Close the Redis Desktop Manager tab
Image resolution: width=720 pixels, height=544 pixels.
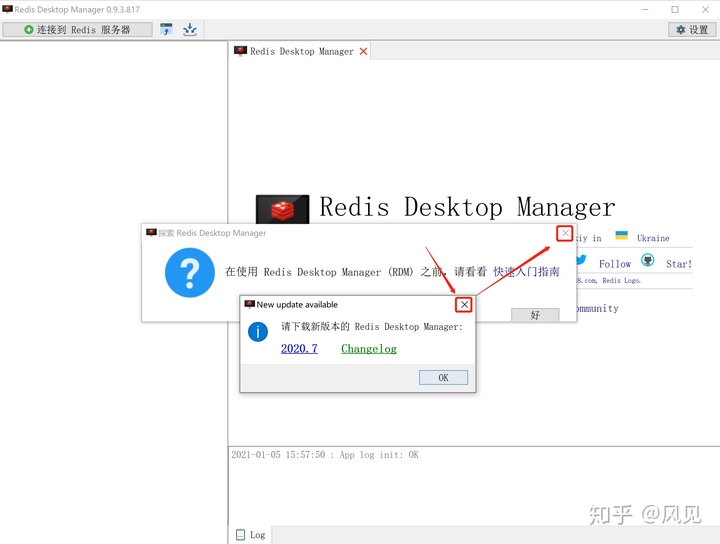pos(363,51)
